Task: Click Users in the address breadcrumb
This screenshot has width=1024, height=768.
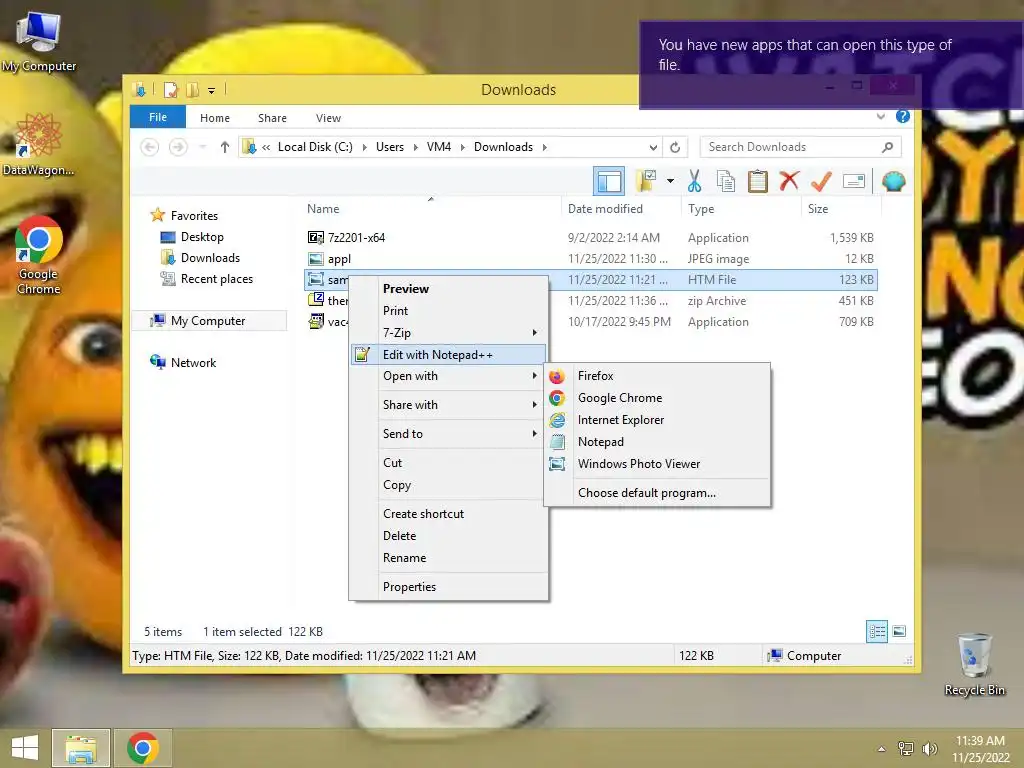Action: point(390,147)
